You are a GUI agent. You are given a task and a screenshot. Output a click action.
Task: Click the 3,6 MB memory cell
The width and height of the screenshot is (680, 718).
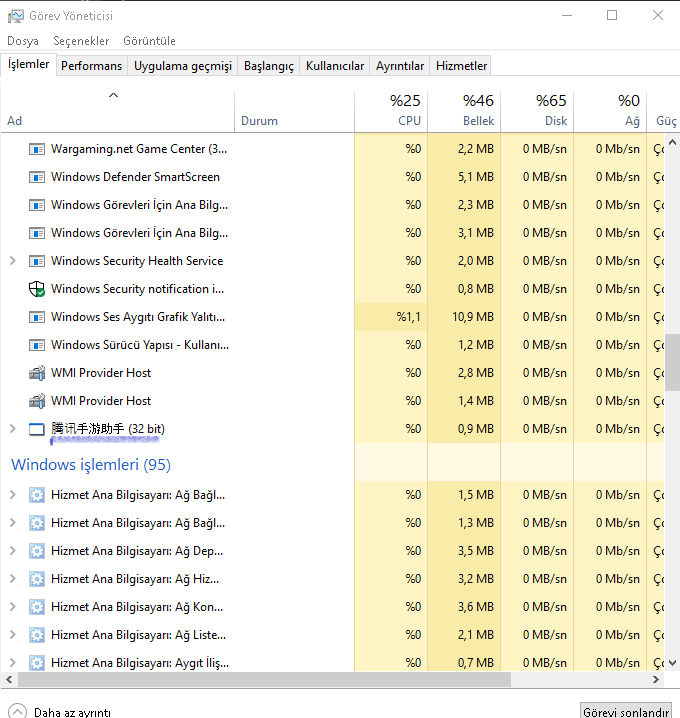[464, 607]
